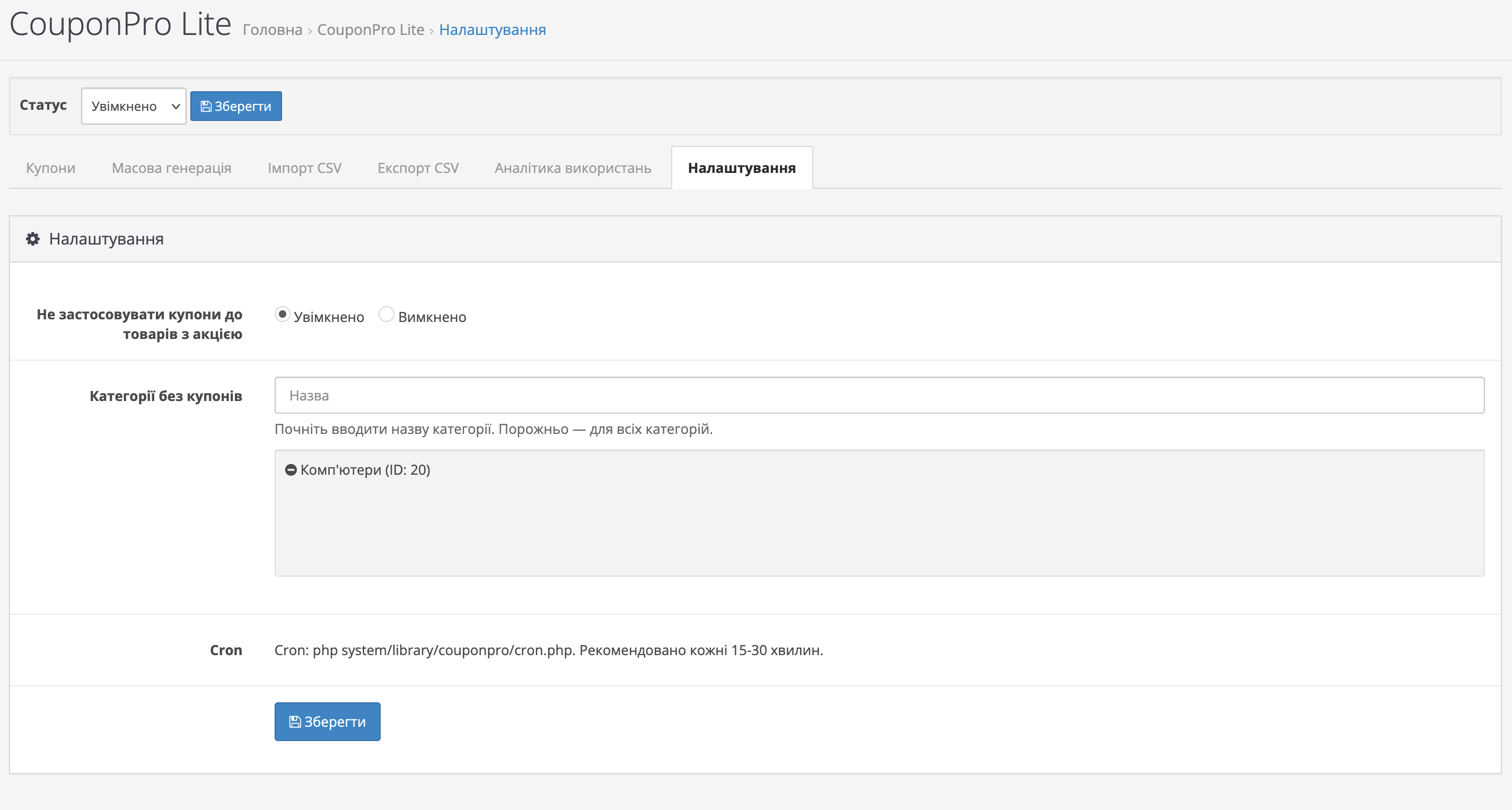
Task: Select the Вимкнено radio option
Action: coord(386,315)
